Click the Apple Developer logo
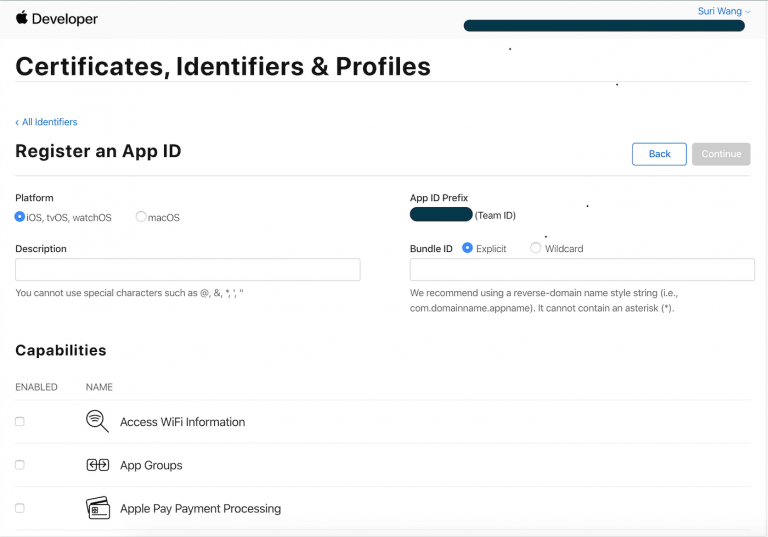Image resolution: width=768 pixels, height=537 pixels. 57,19
